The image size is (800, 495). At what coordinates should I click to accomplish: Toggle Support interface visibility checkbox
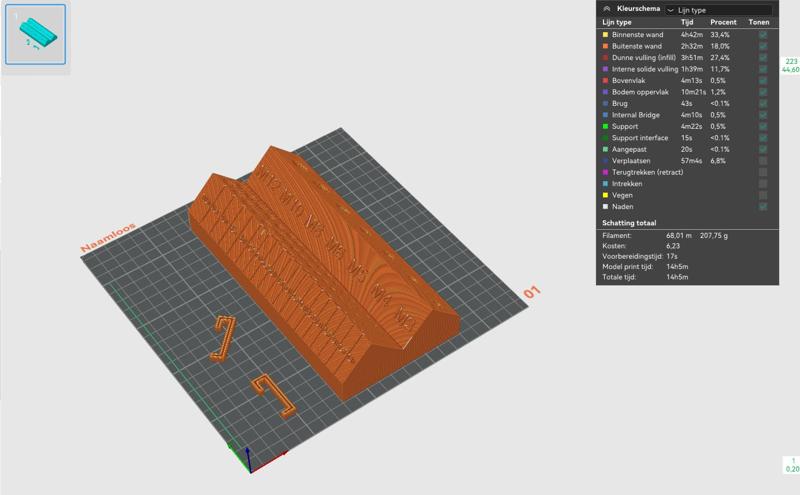[x=763, y=138]
